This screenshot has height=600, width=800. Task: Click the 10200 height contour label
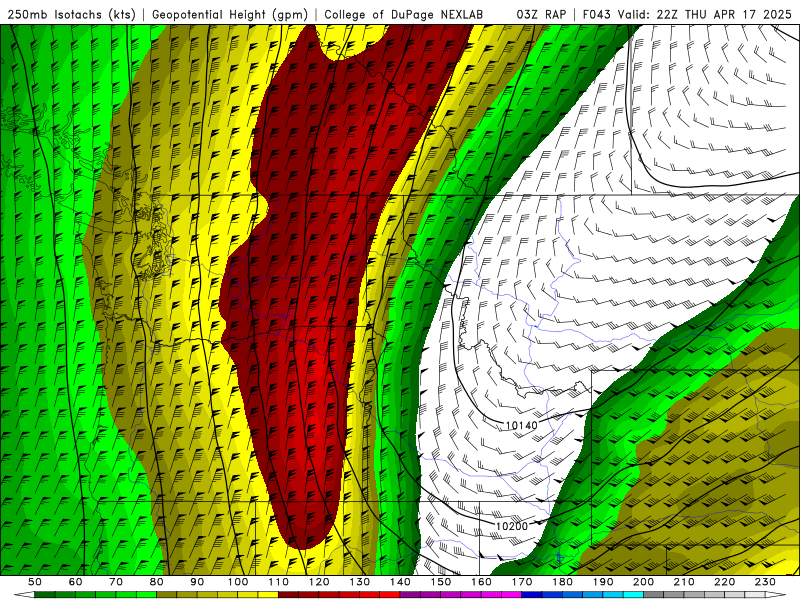click(512, 526)
